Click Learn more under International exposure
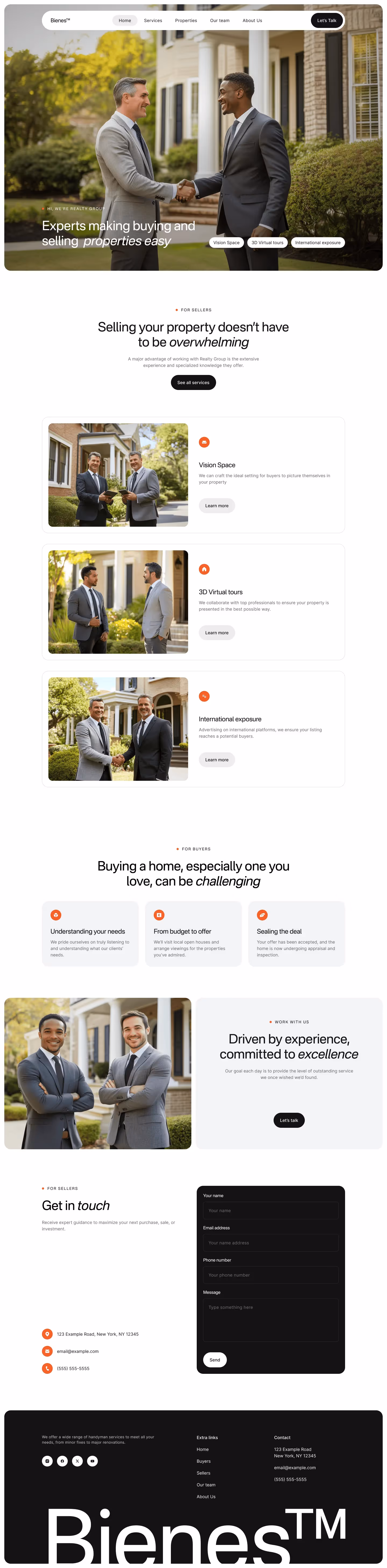This screenshot has height=1568, width=387. [217, 760]
